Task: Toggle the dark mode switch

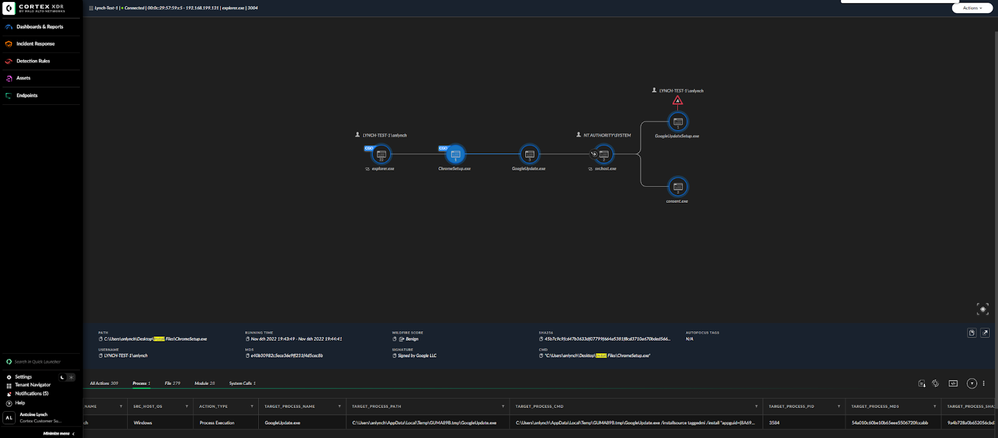Action: [x=66, y=377]
